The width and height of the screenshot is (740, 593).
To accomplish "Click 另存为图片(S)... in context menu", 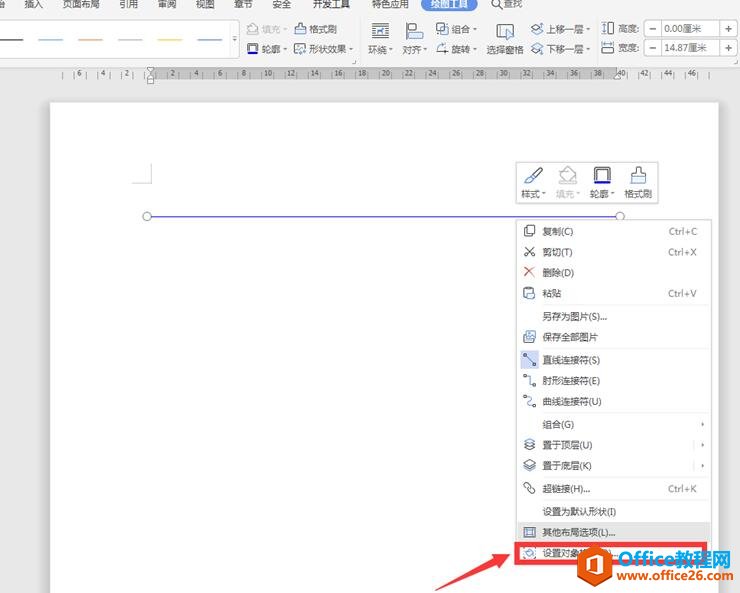I will tap(574, 316).
